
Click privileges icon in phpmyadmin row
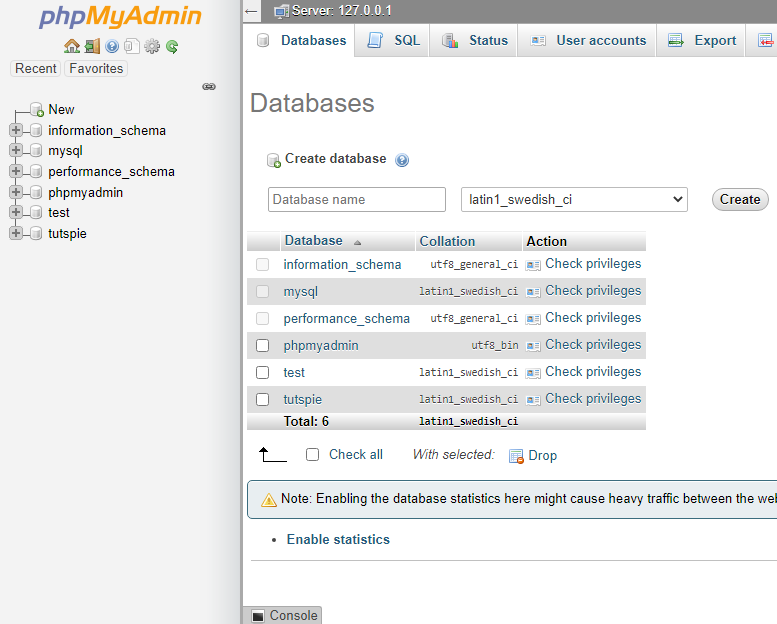tap(533, 346)
